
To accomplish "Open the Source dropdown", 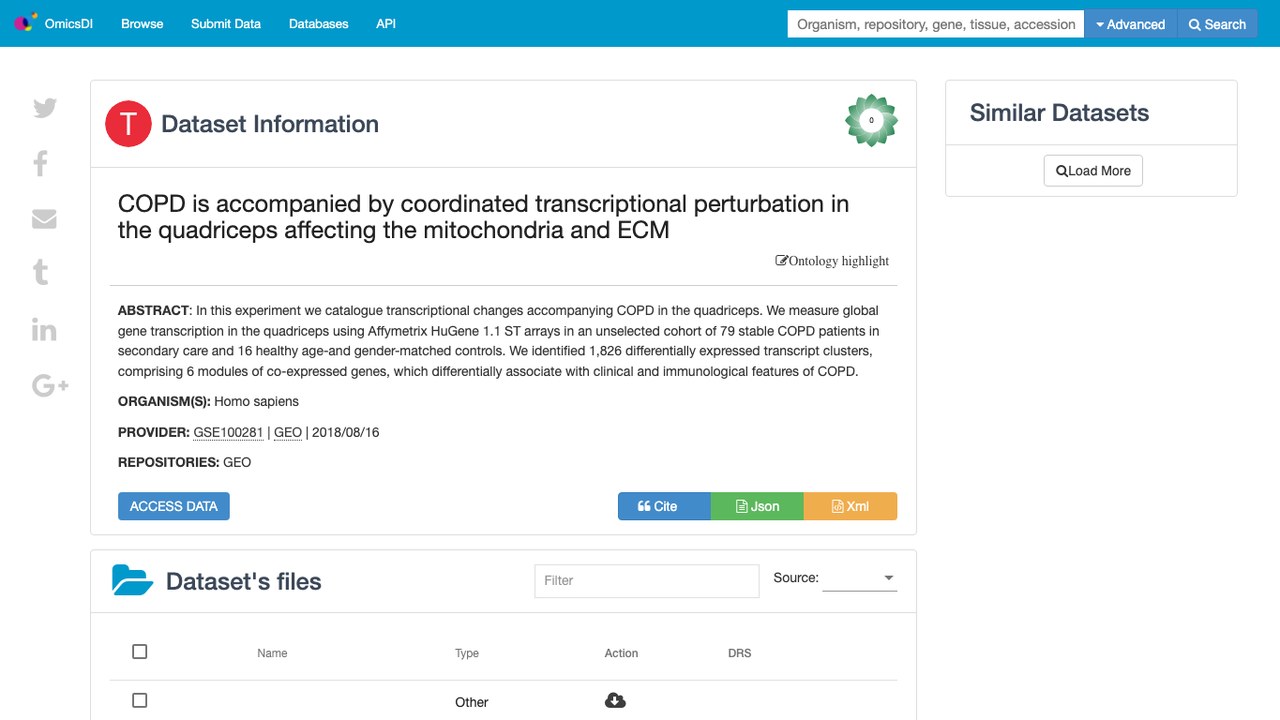I will click(859, 578).
